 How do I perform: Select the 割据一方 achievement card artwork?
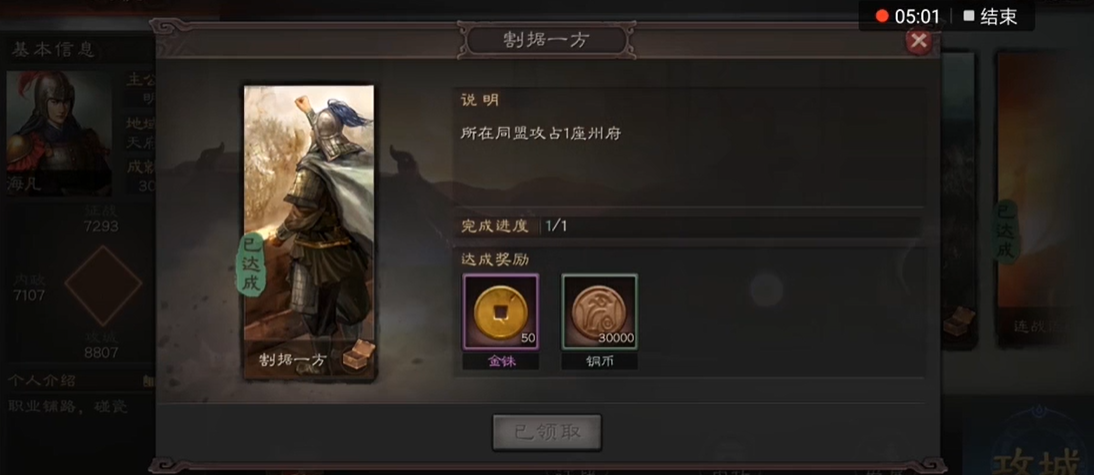(x=309, y=233)
